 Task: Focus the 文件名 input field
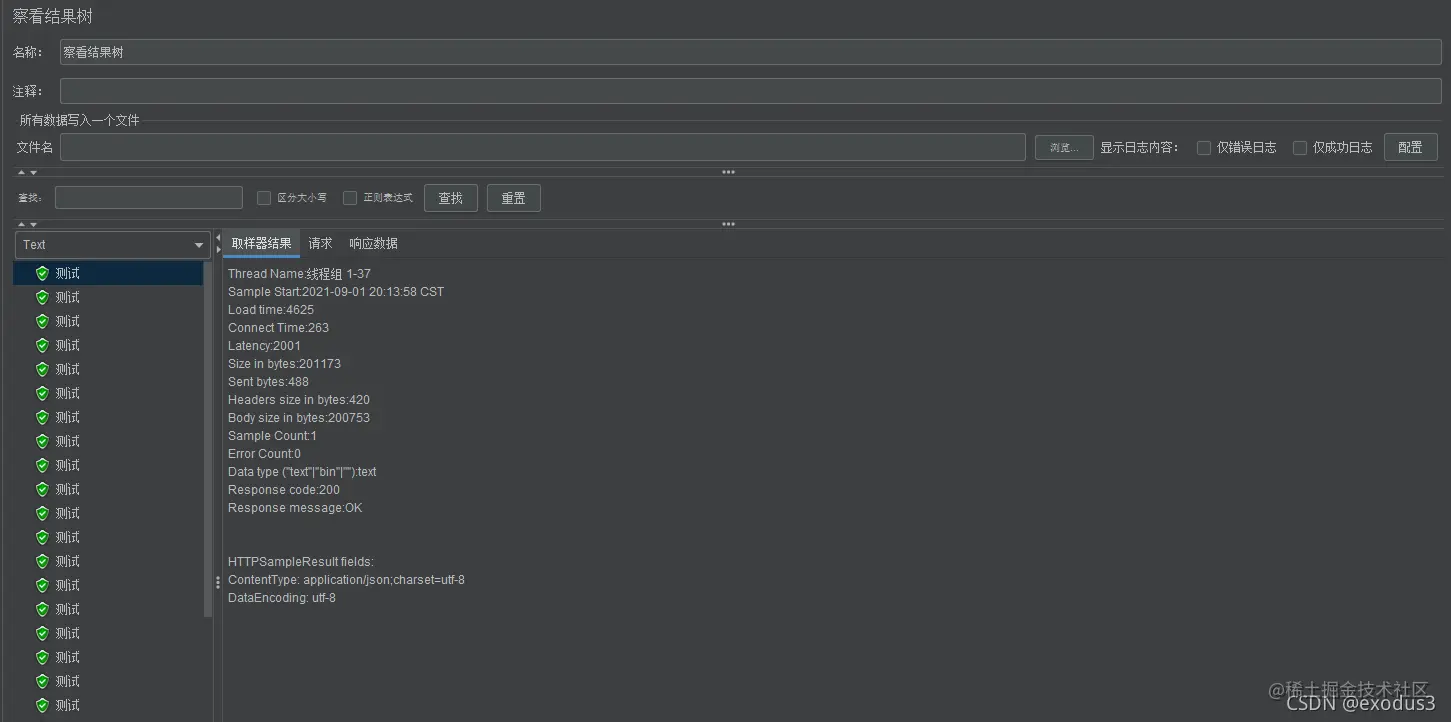click(543, 148)
